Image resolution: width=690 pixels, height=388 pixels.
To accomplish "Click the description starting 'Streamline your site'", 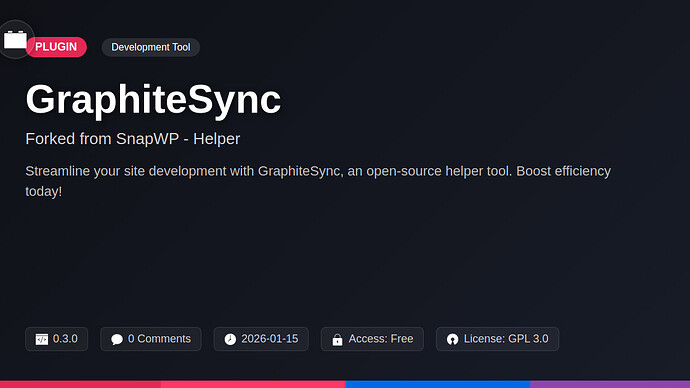I will tap(318, 181).
